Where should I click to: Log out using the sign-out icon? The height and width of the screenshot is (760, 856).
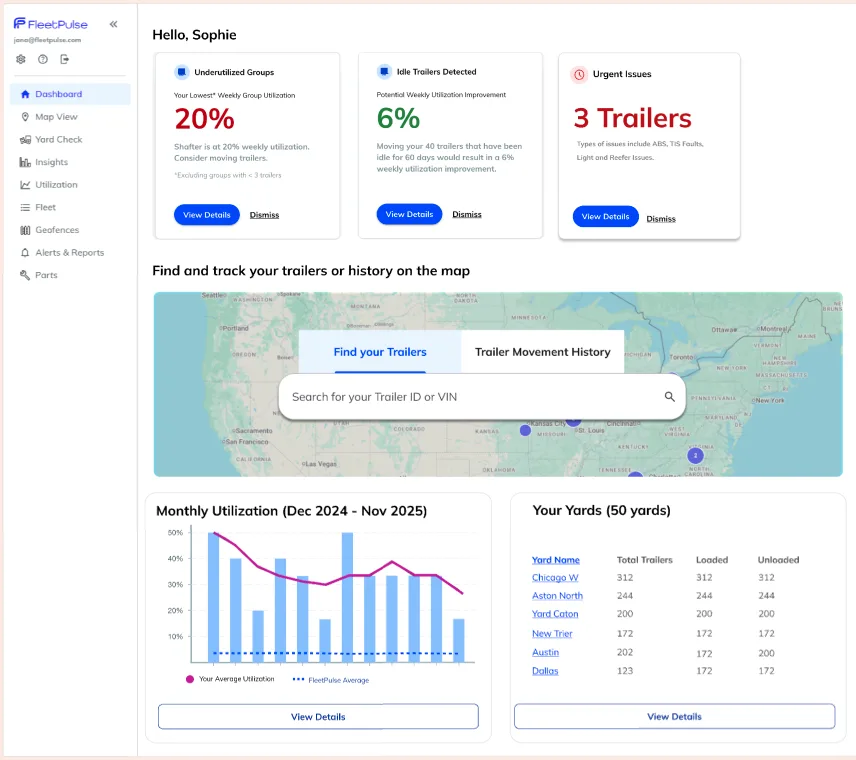65,59
